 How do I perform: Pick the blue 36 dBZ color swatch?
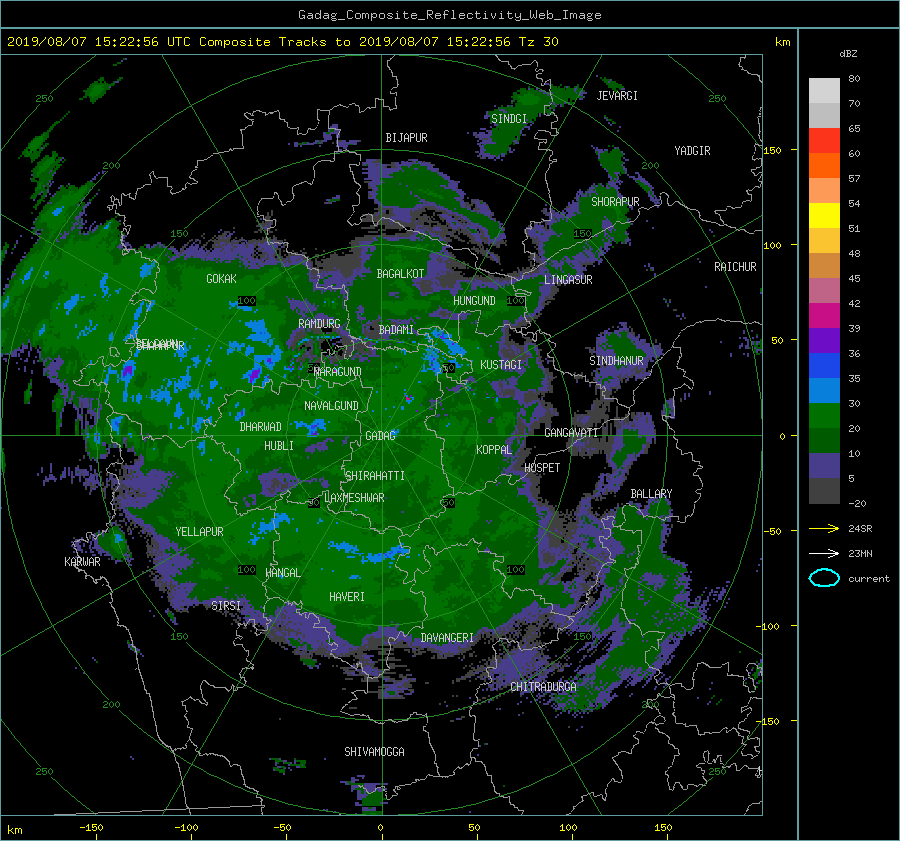(x=824, y=365)
